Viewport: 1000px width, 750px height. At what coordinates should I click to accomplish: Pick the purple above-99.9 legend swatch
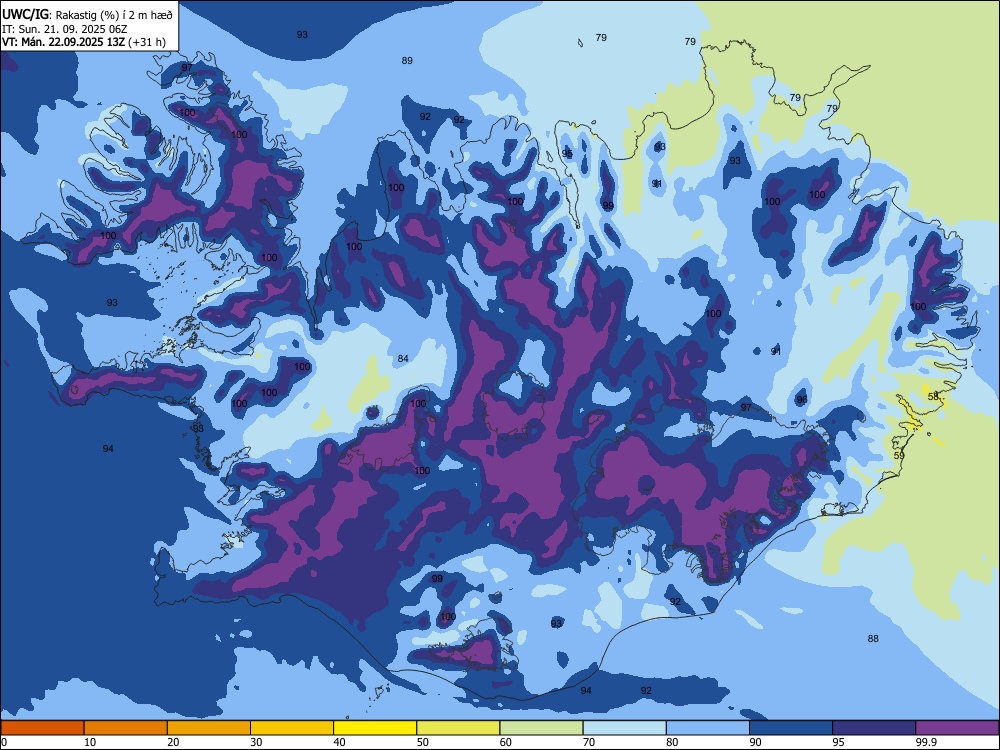(x=957, y=728)
